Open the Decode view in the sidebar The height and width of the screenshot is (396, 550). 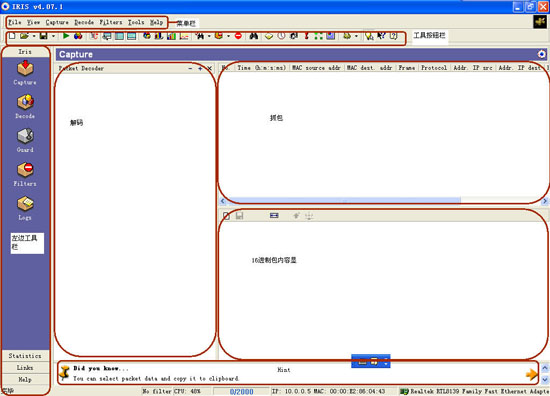(x=25, y=106)
